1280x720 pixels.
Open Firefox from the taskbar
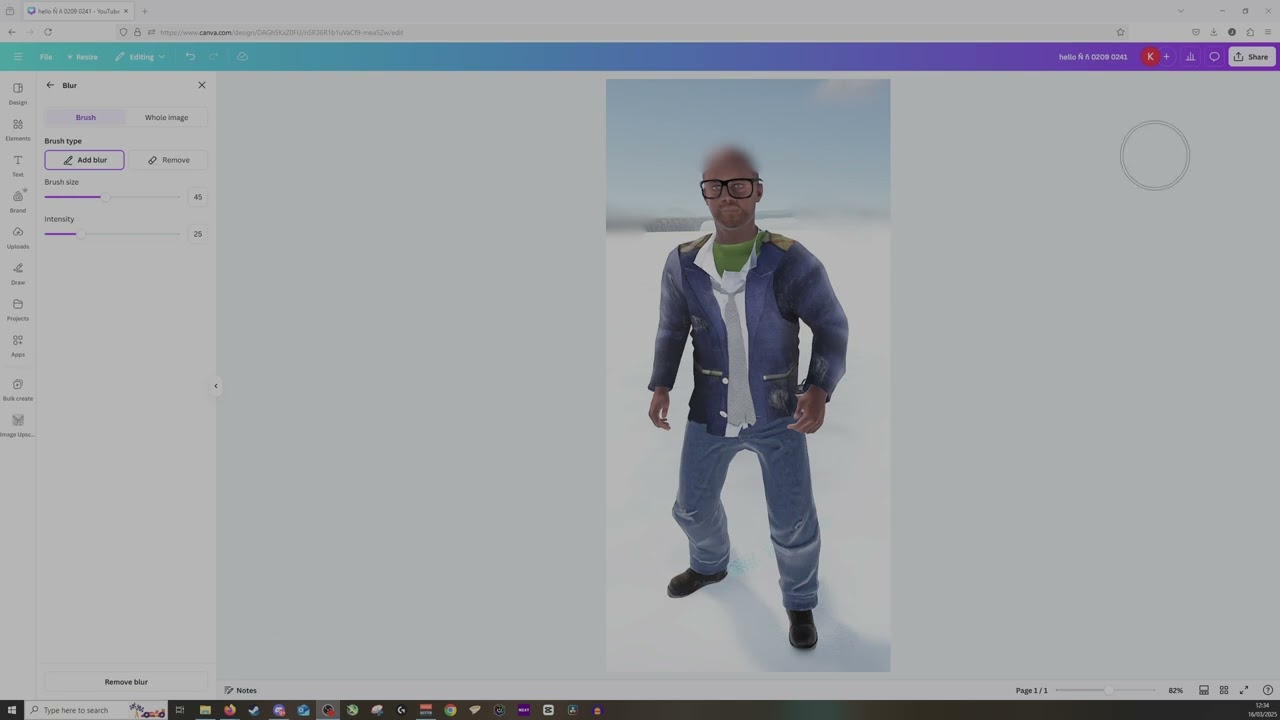click(229, 710)
